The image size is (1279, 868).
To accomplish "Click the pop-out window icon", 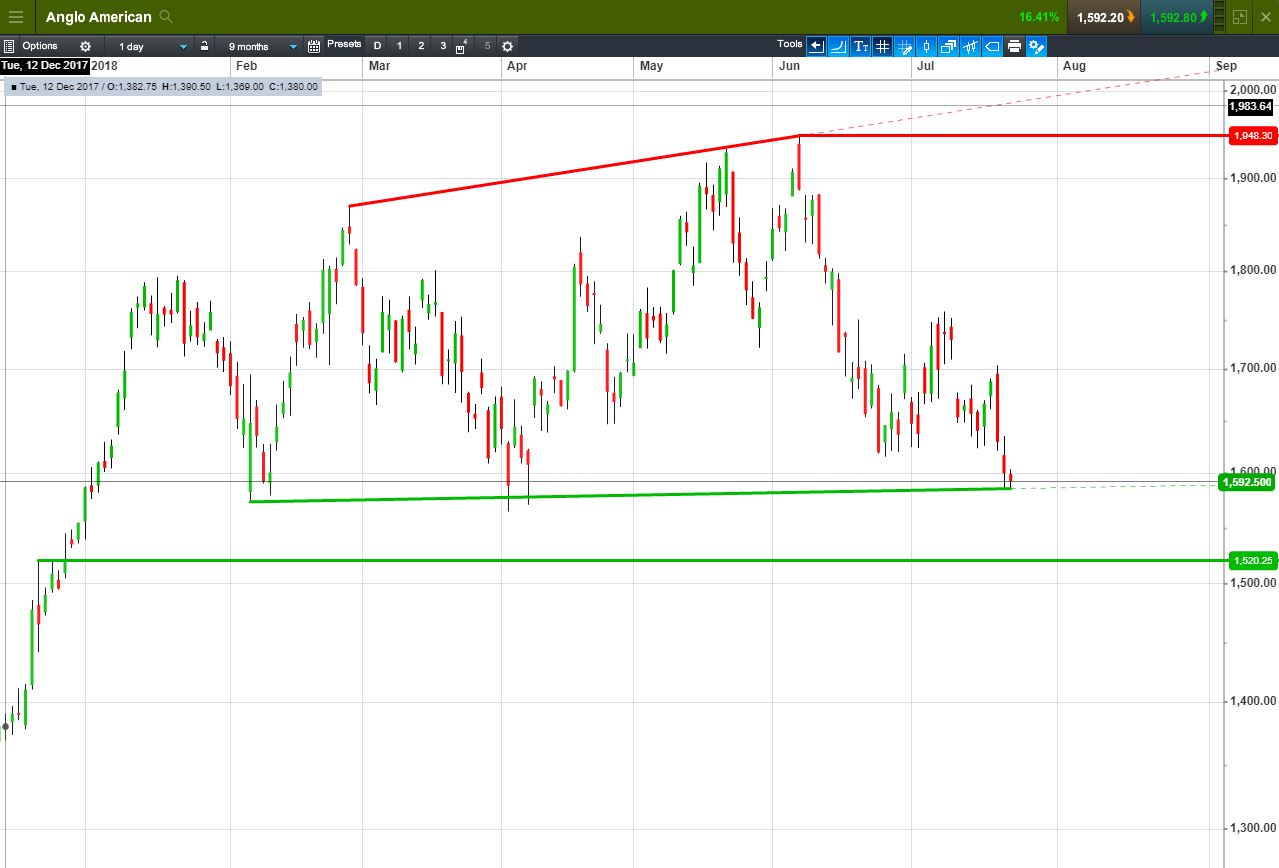I will [x=1240, y=17].
